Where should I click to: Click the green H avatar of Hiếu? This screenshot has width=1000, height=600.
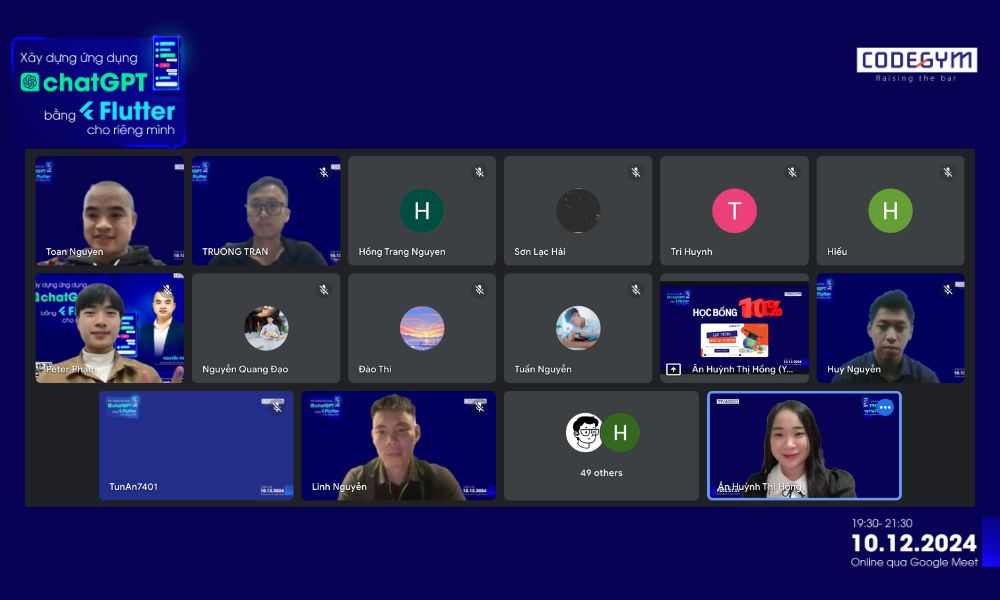point(890,211)
